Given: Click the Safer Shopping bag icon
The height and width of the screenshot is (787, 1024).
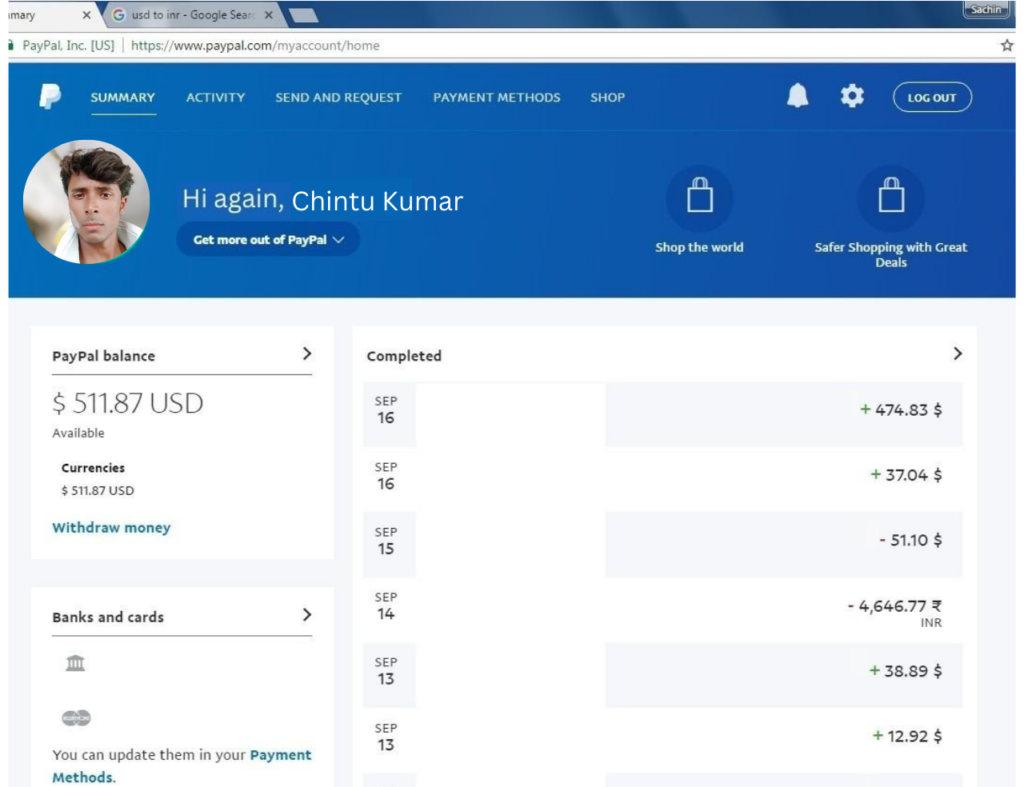Looking at the screenshot, I should tap(891, 196).
